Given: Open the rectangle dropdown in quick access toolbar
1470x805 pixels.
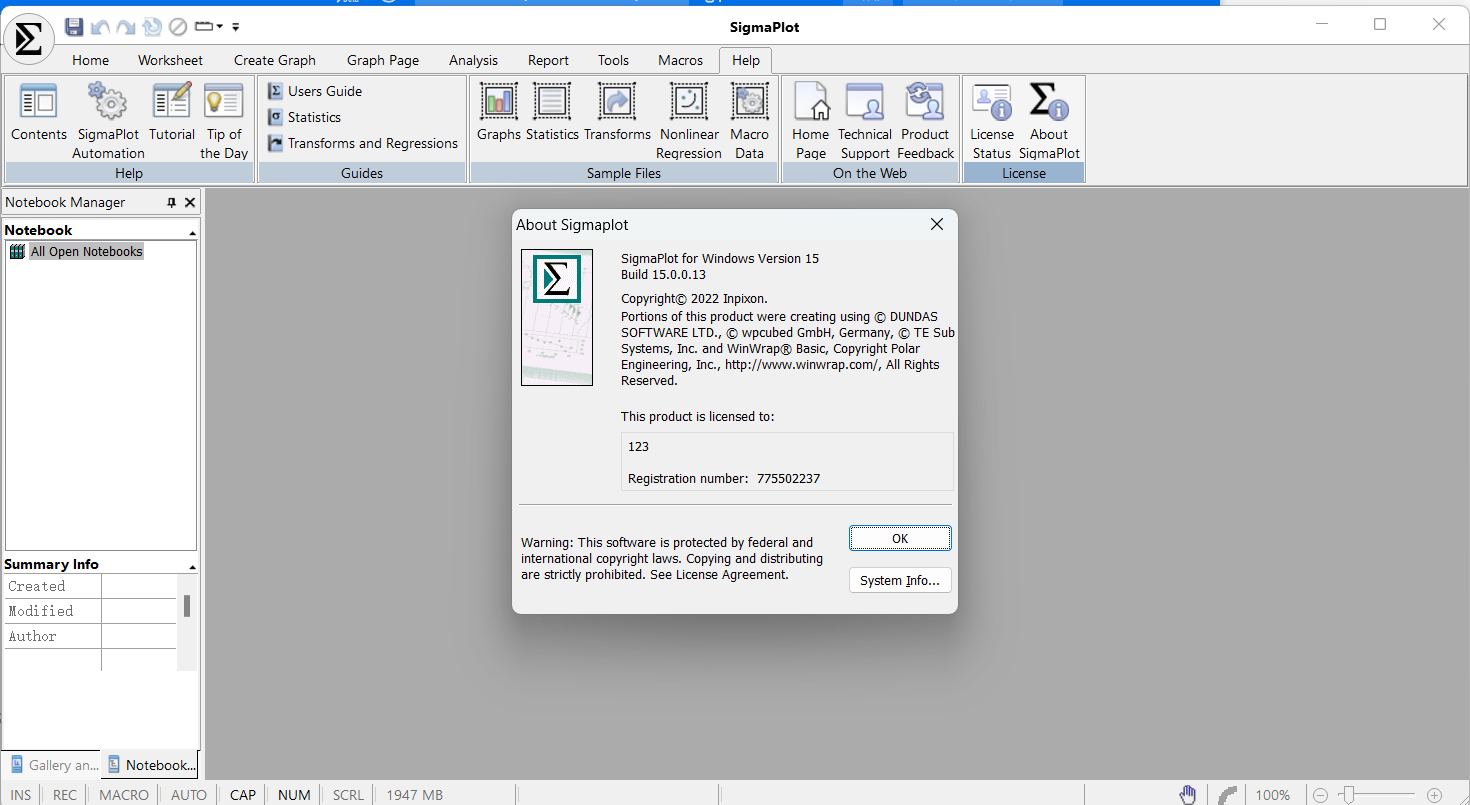Looking at the screenshot, I should (209, 27).
